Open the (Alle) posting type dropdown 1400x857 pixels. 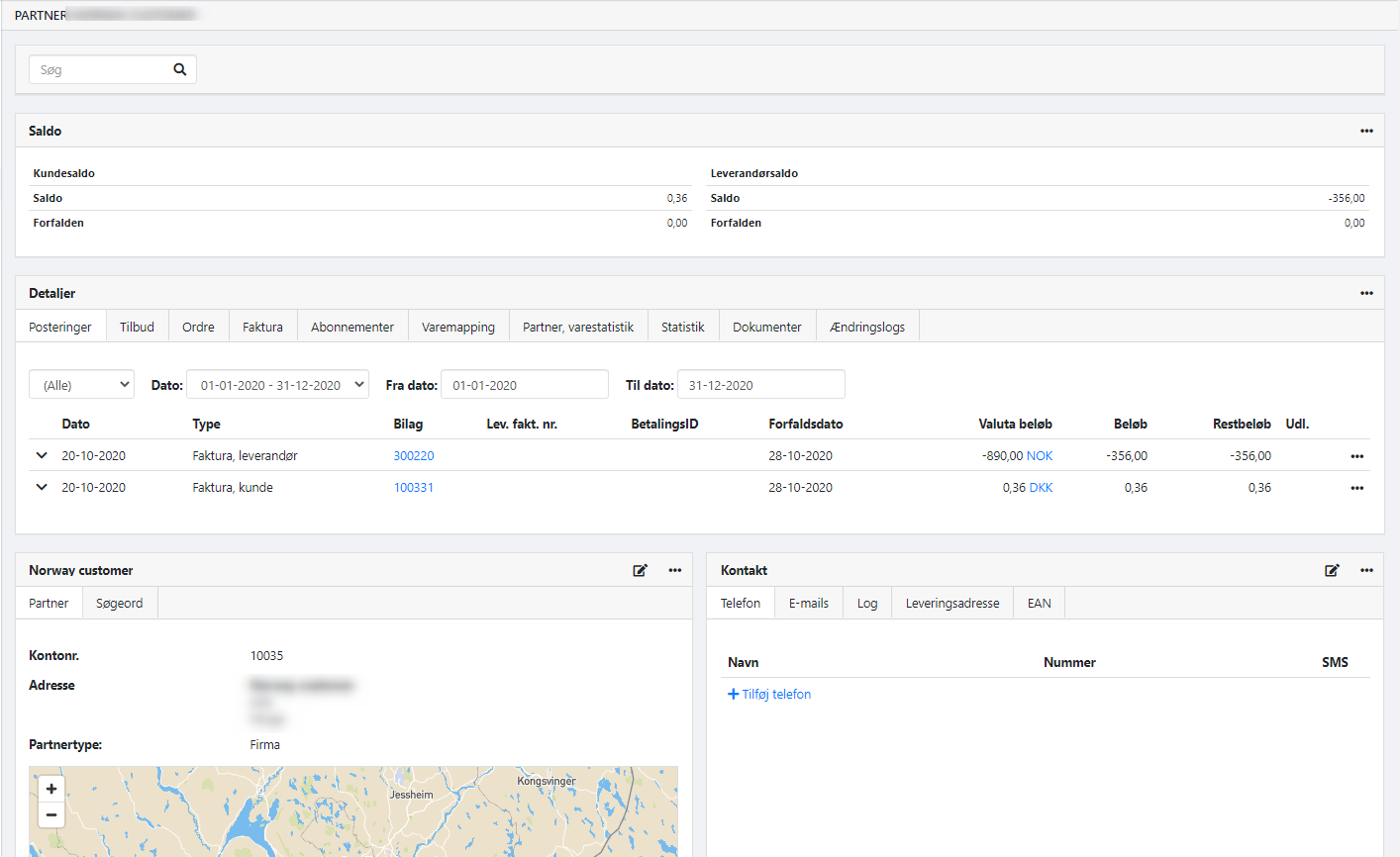81,385
